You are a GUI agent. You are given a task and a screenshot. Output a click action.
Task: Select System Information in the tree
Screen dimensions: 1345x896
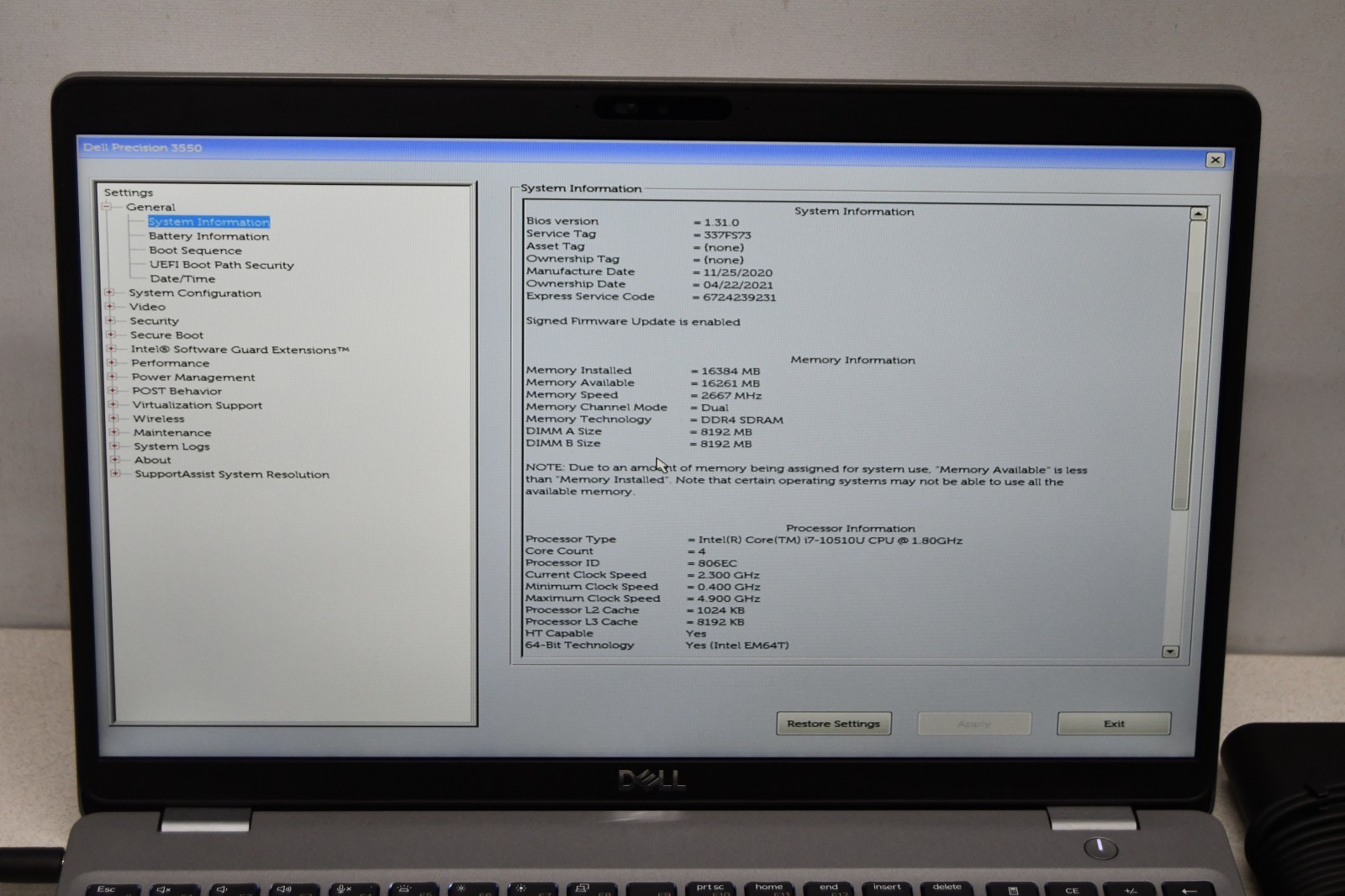click(208, 222)
